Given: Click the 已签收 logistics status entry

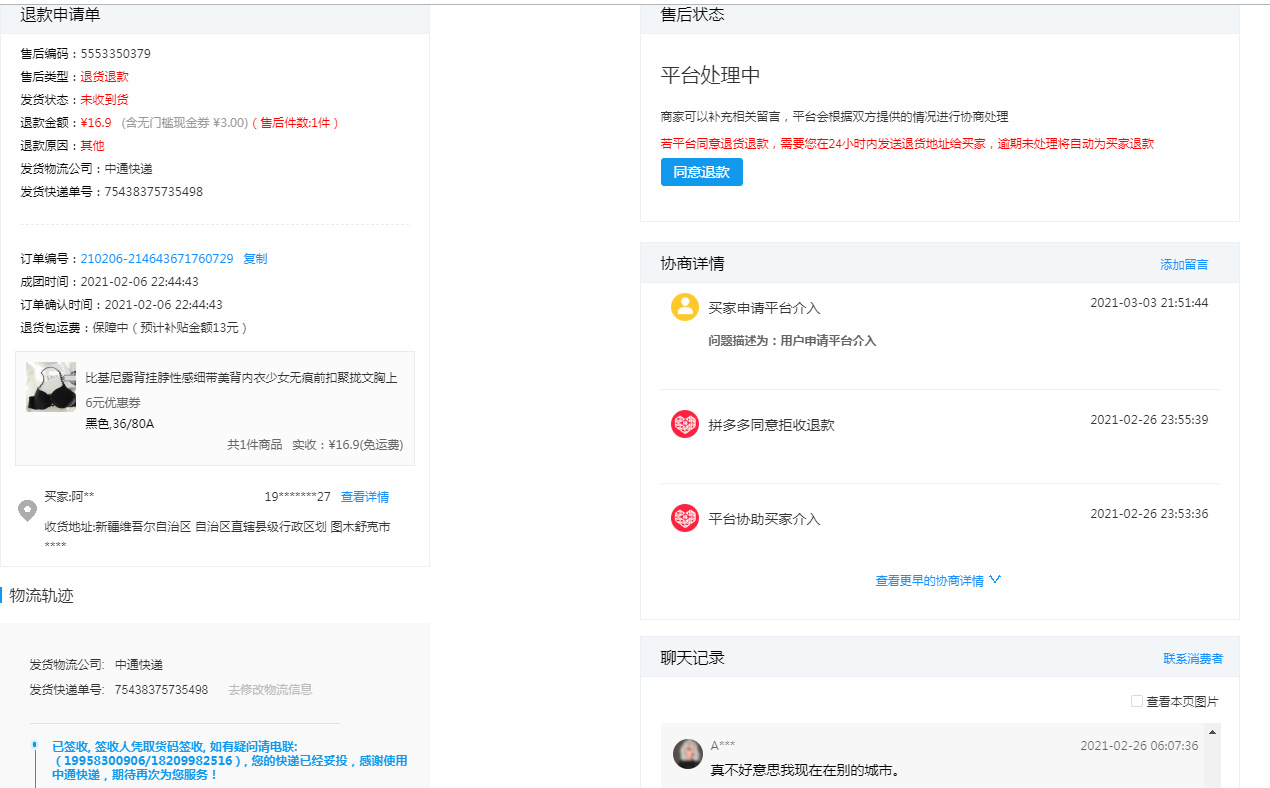Looking at the screenshot, I should coord(230,760).
